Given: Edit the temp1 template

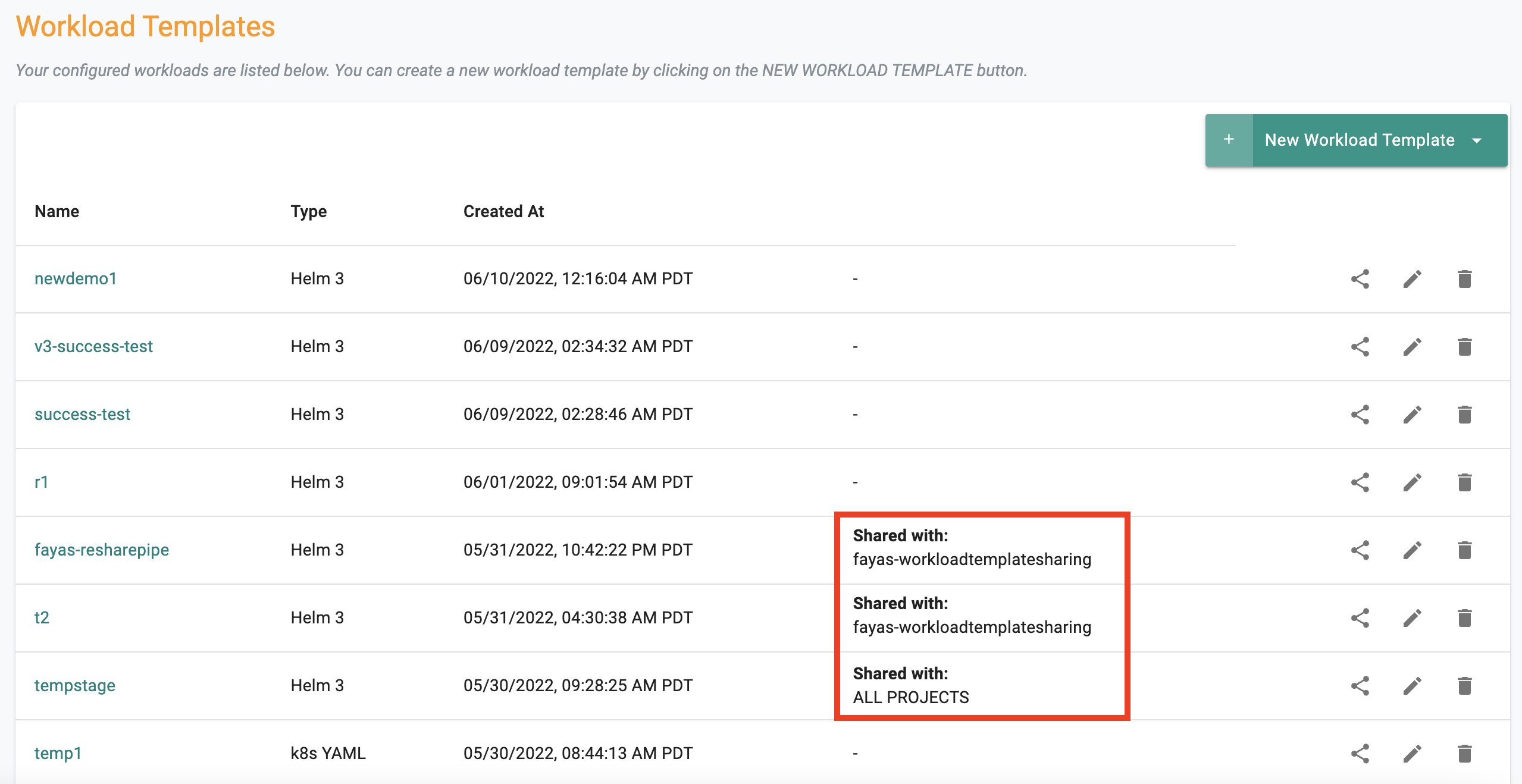Looking at the screenshot, I should point(1413,754).
